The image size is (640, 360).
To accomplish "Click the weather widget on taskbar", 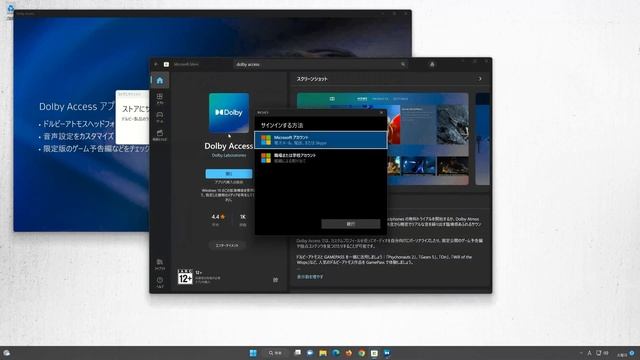I will [x=7, y=353].
